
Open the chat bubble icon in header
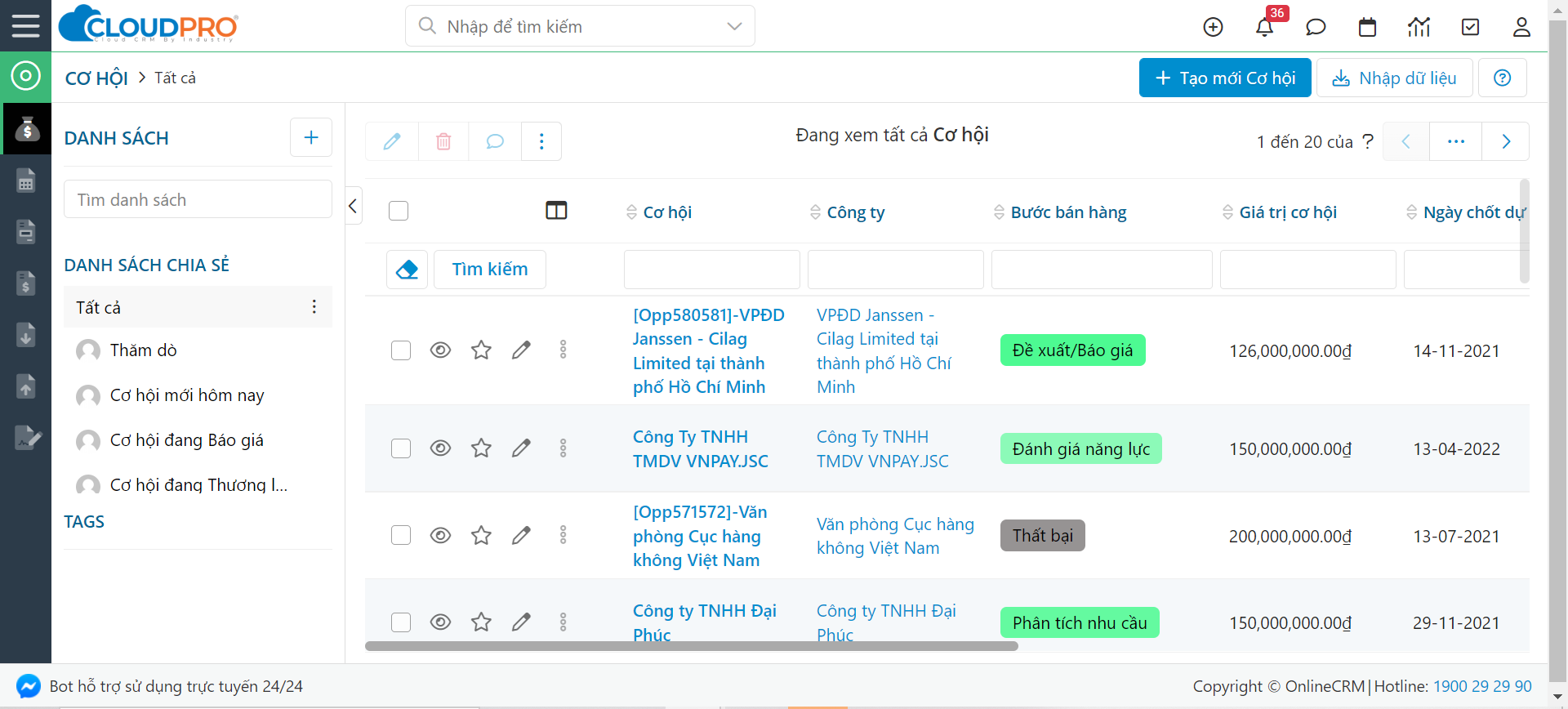pos(1316,27)
